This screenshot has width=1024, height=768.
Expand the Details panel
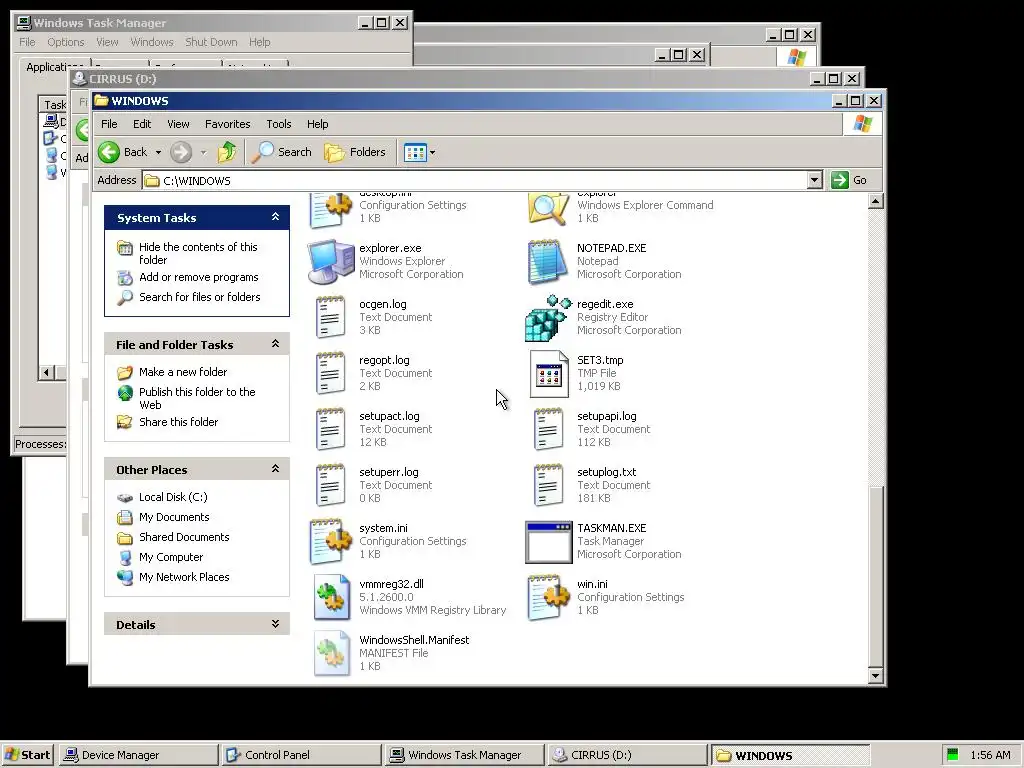[x=276, y=624]
